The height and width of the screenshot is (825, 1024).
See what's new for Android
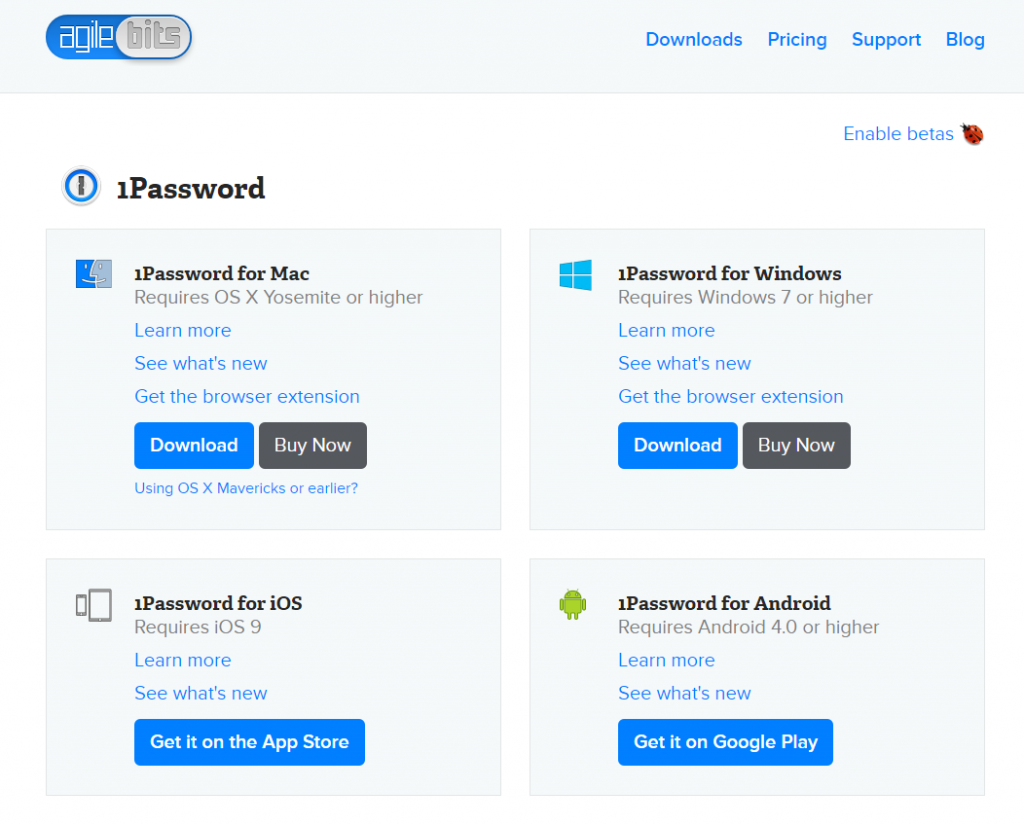[684, 694]
